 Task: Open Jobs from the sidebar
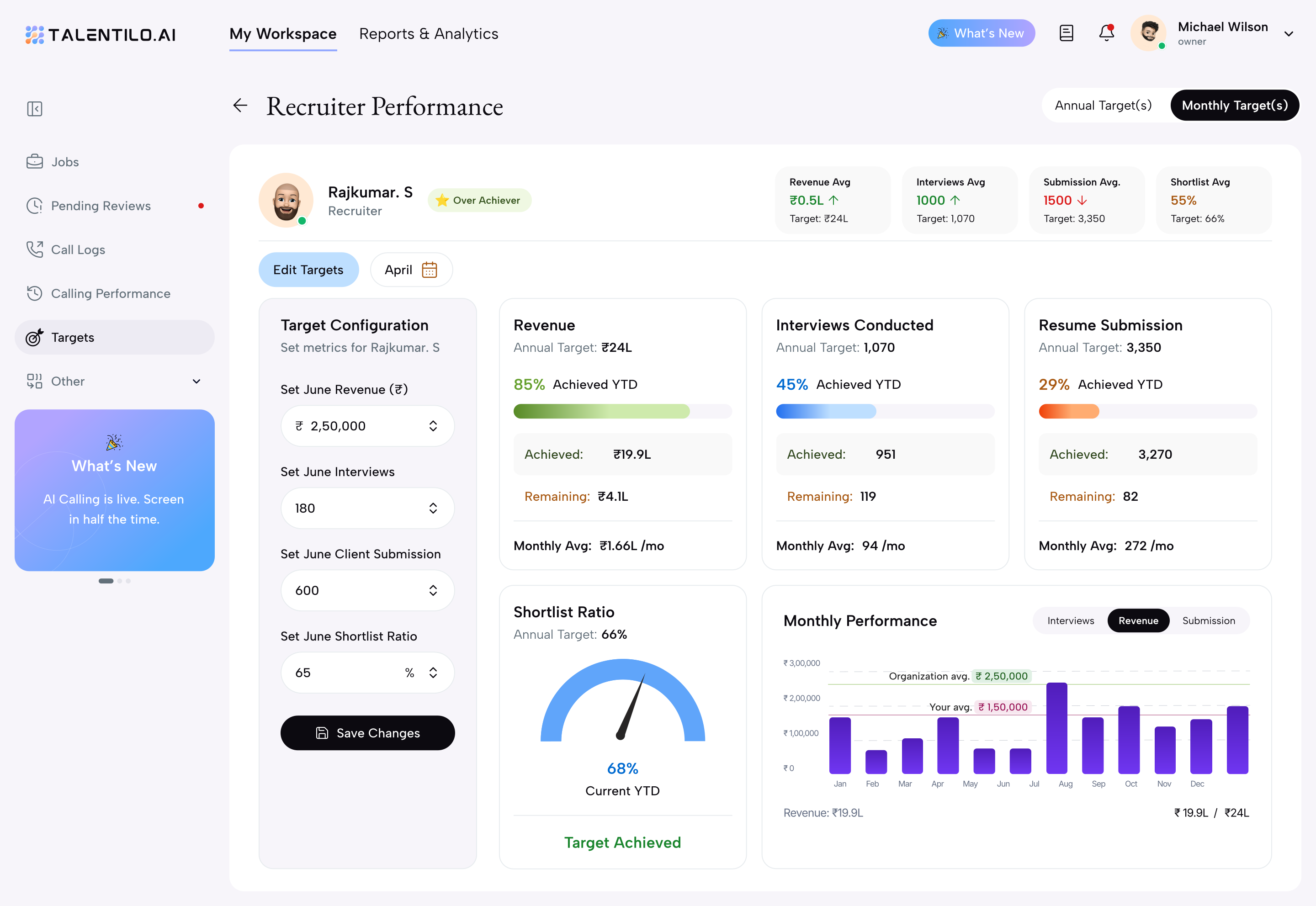pos(115,162)
